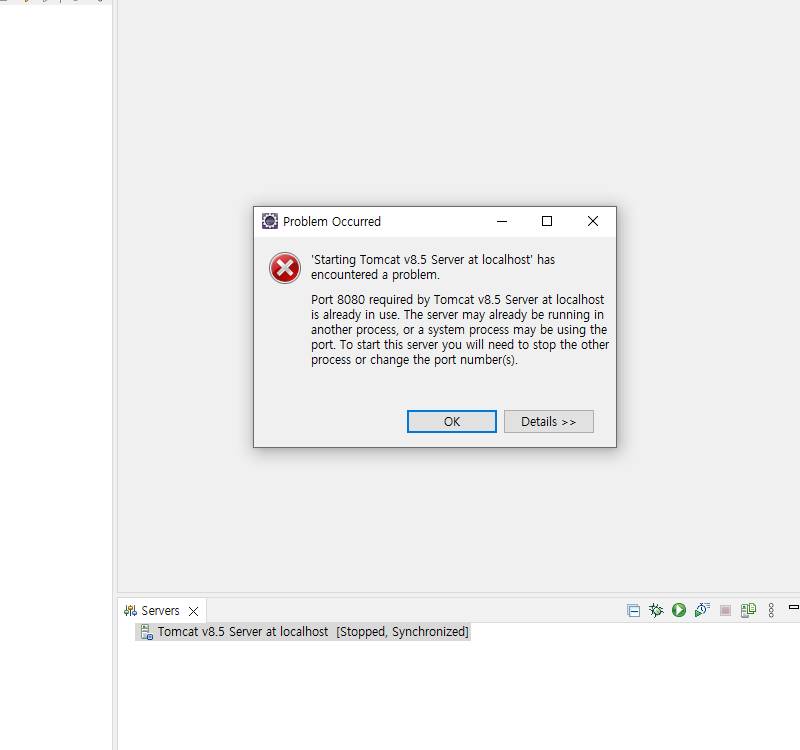The width and height of the screenshot is (800, 750).
Task: Start the server in profile mode
Action: click(702, 610)
